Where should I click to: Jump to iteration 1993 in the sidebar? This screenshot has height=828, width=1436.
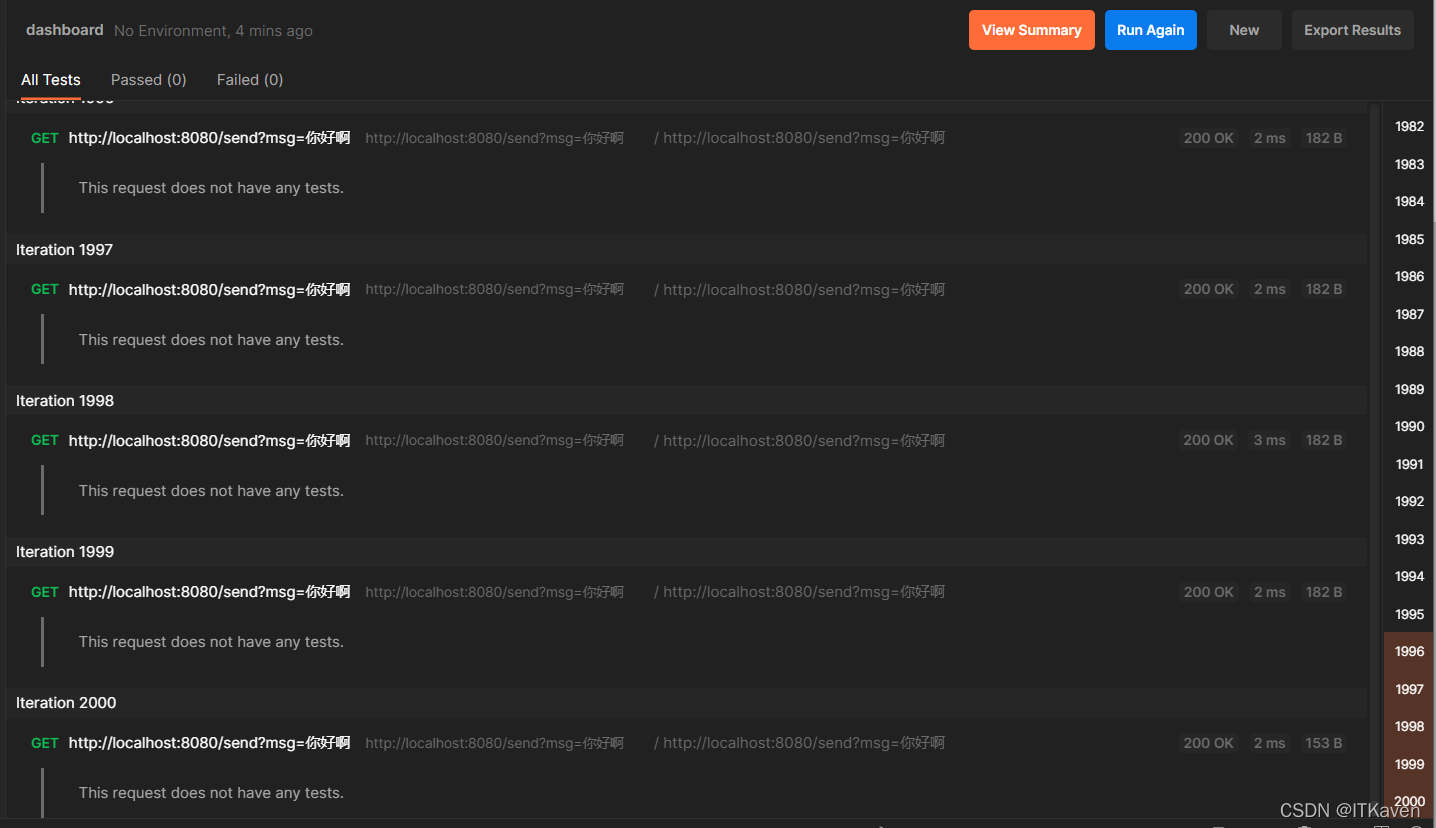[1409, 539]
